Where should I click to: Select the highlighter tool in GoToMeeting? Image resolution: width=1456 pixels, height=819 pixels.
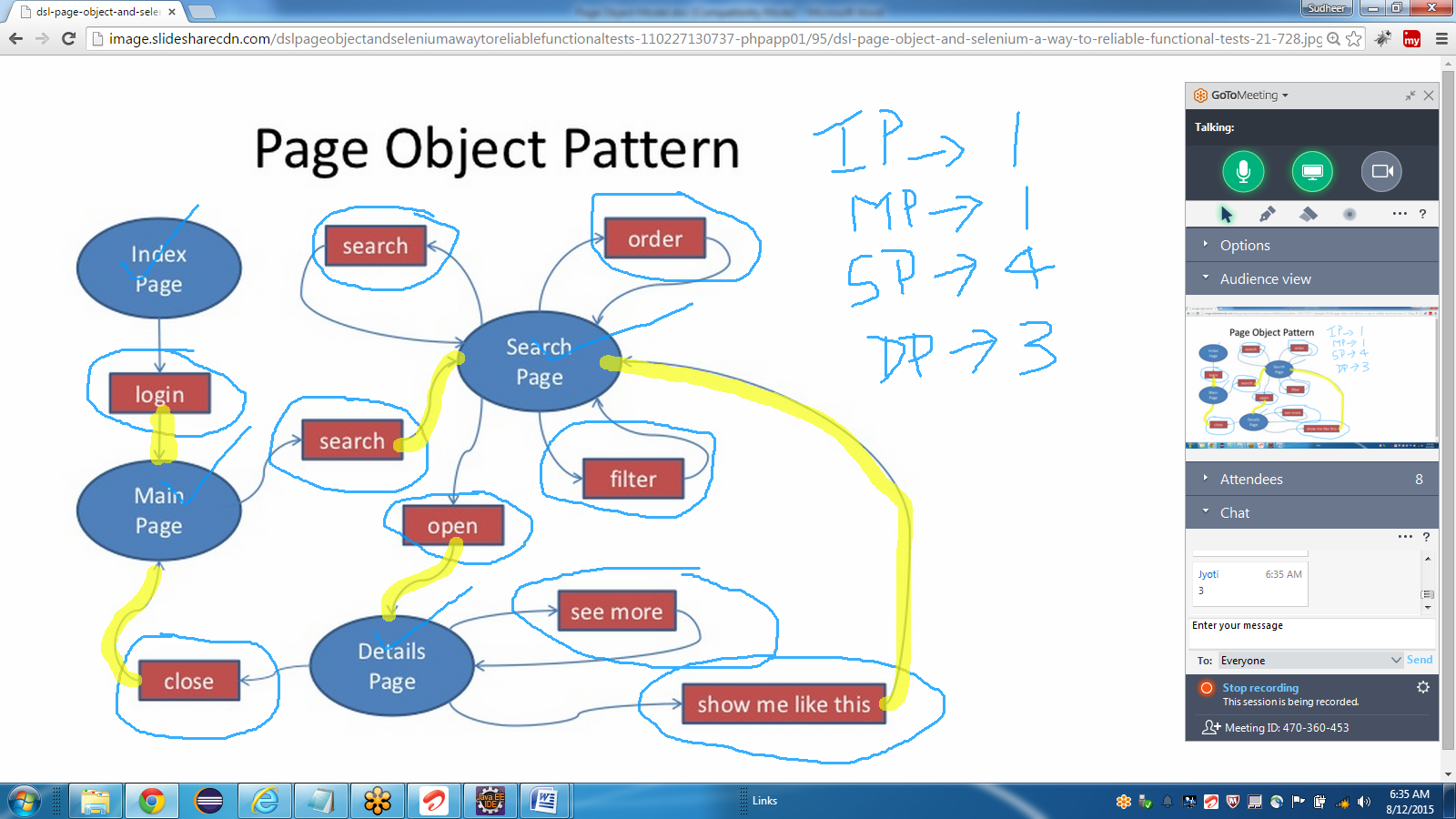pos(1308,214)
